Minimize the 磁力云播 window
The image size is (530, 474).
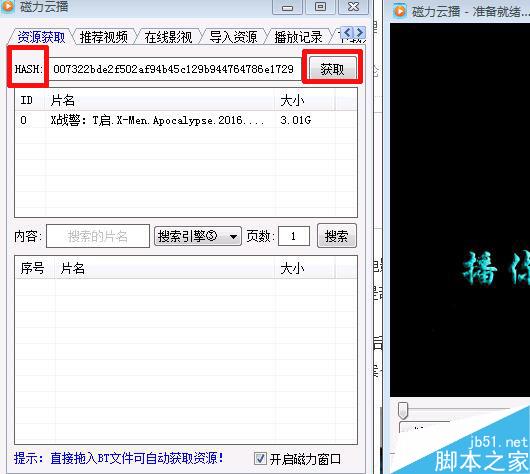pos(287,7)
